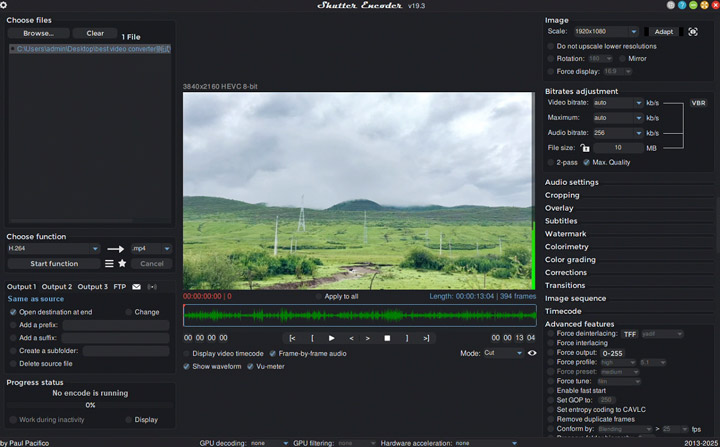The image size is (720, 447).
Task: Disable the Show waveform checkbox
Action: (187, 366)
